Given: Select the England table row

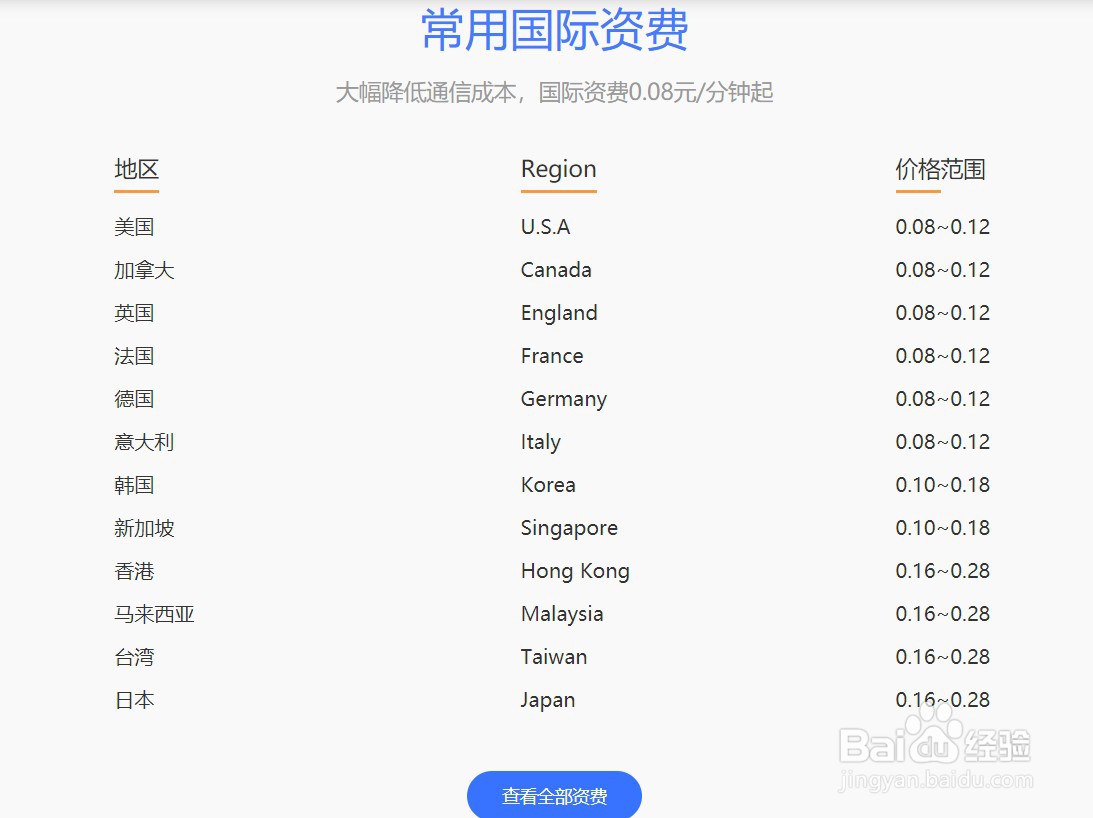Looking at the screenshot, I should coord(558,312).
